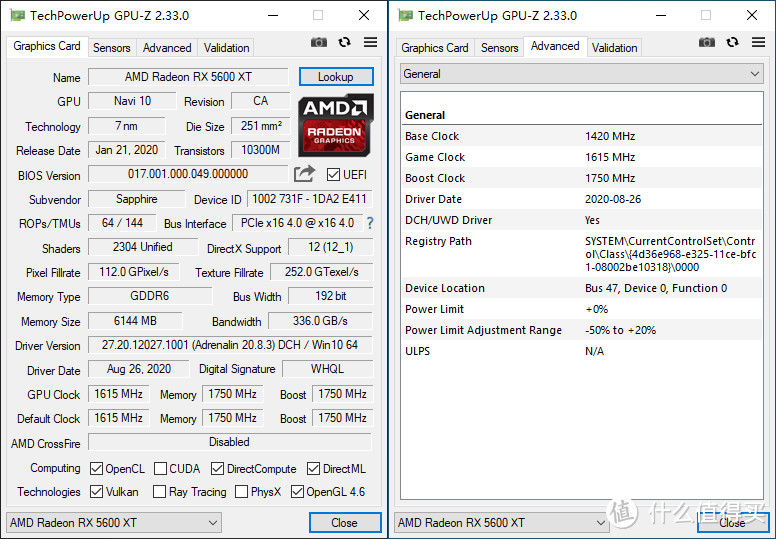Switch to Advanced tab in left window
Image resolution: width=776 pixels, height=539 pixels.
[x=167, y=48]
